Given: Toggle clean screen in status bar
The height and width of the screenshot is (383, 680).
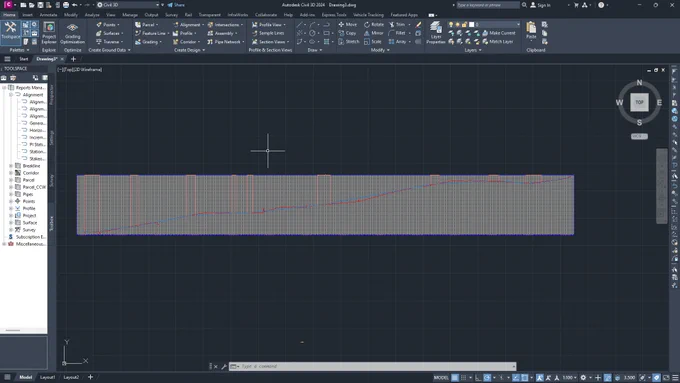Looking at the screenshot, I should tap(666, 377).
